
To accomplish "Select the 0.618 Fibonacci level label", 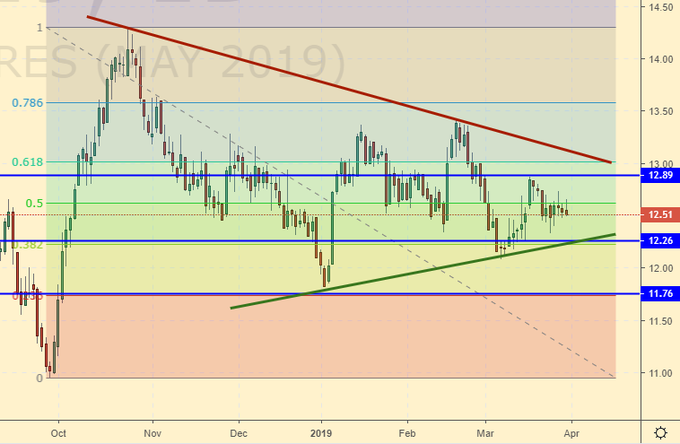I will pos(27,161).
